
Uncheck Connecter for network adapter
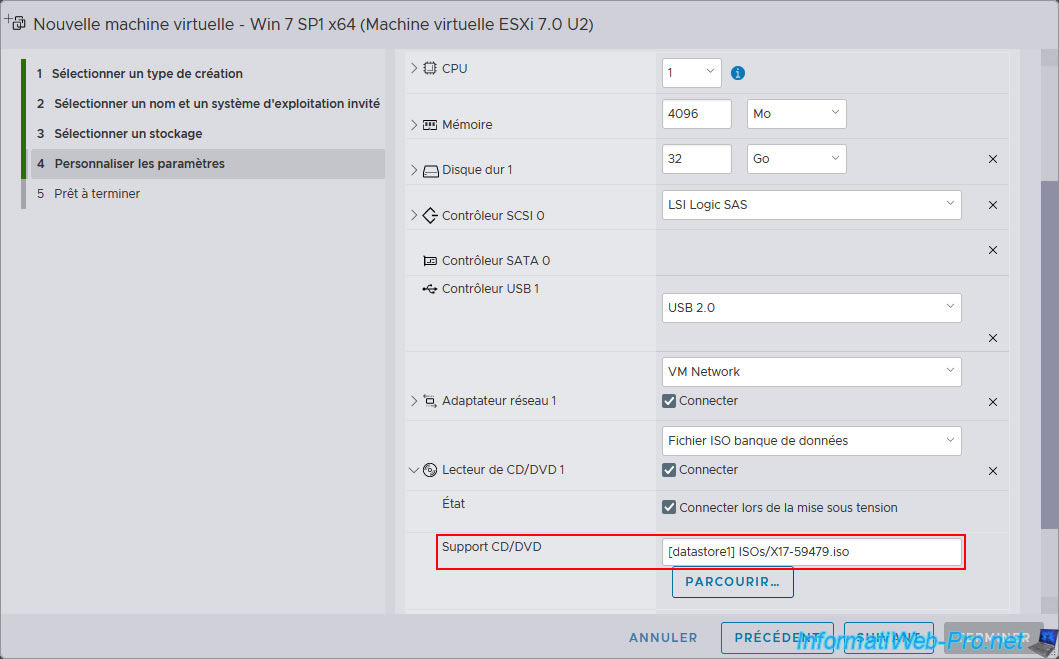[669, 401]
